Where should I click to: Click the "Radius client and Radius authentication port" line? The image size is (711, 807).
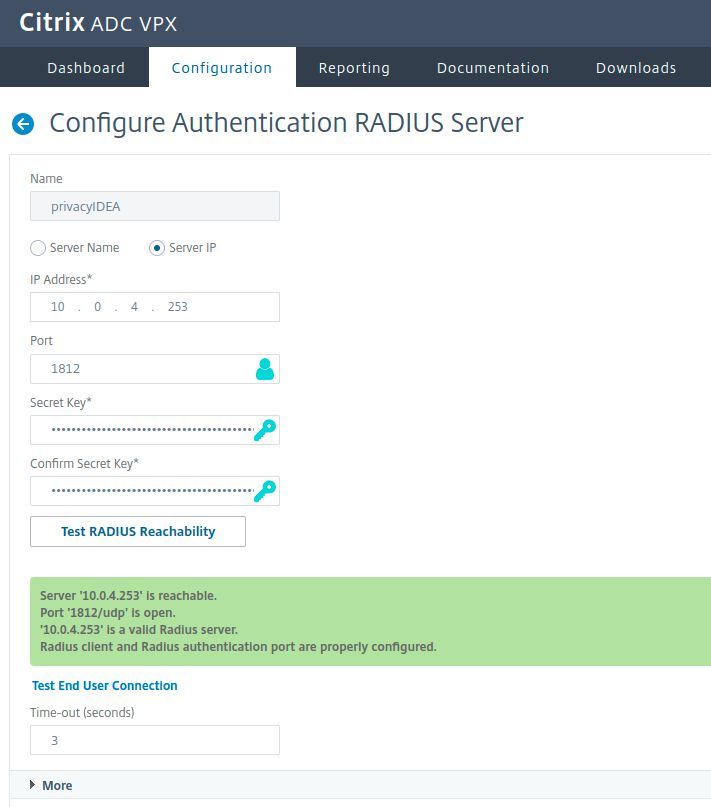click(238, 646)
